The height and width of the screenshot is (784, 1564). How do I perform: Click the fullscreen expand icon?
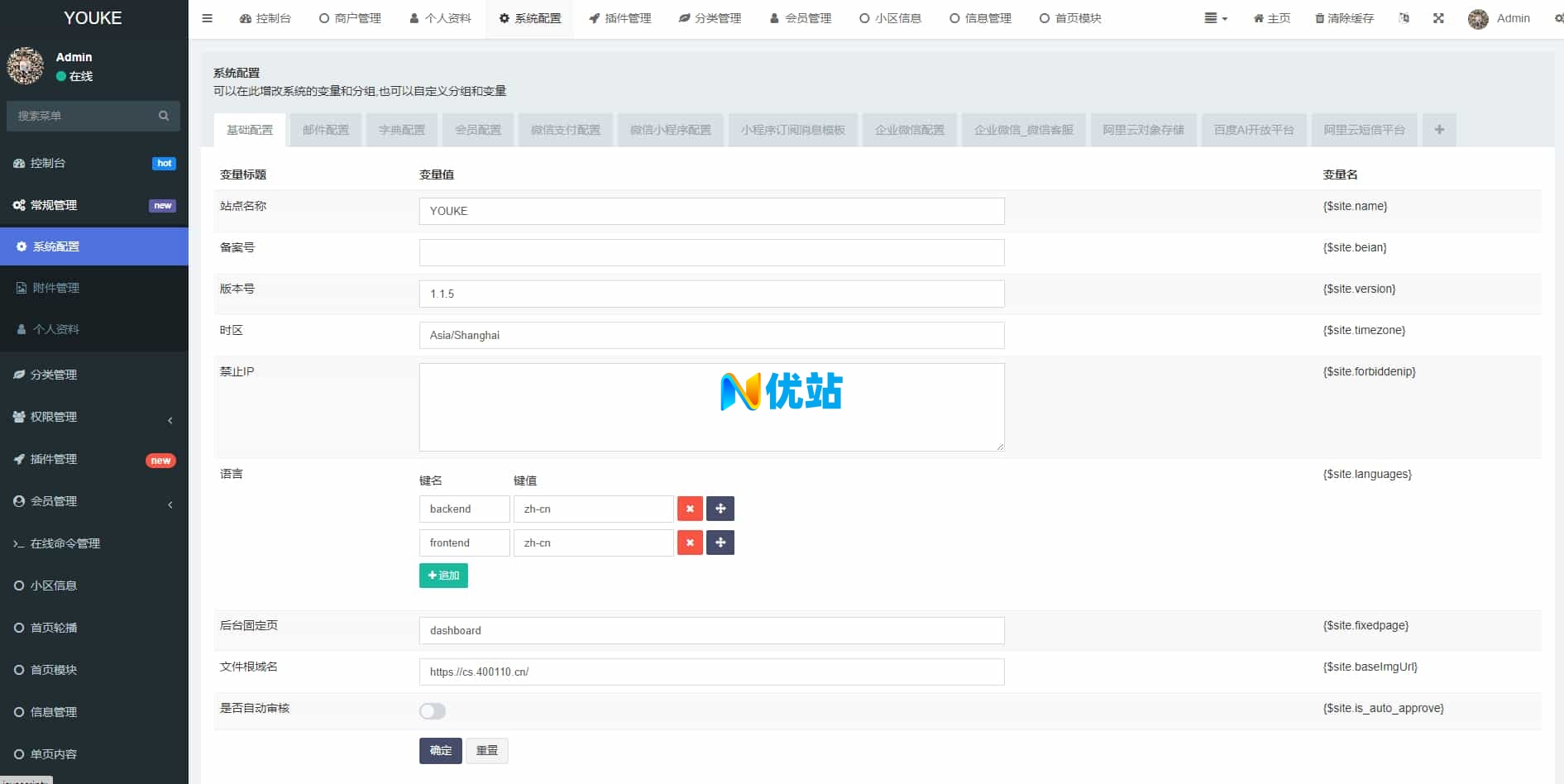pyautogui.click(x=1438, y=18)
